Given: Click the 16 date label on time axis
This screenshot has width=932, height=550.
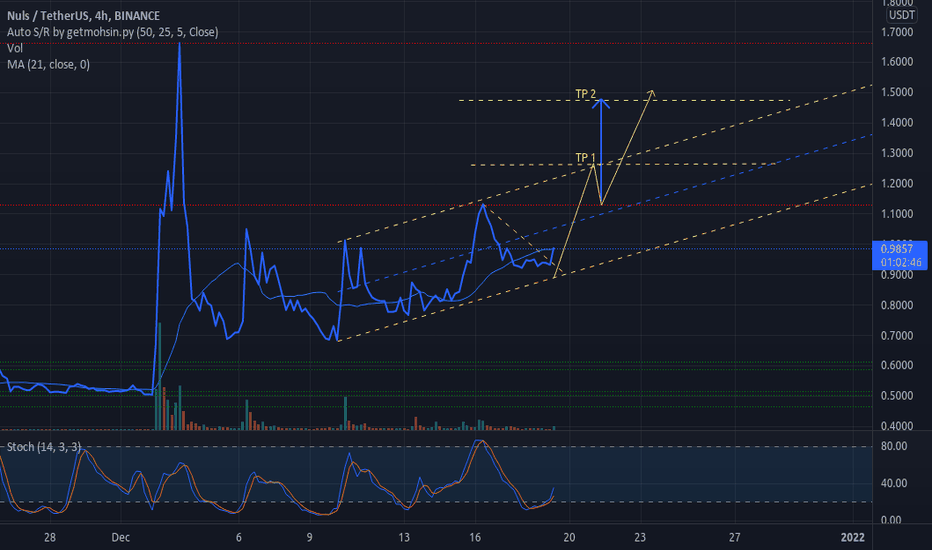Looking at the screenshot, I should (x=475, y=538).
